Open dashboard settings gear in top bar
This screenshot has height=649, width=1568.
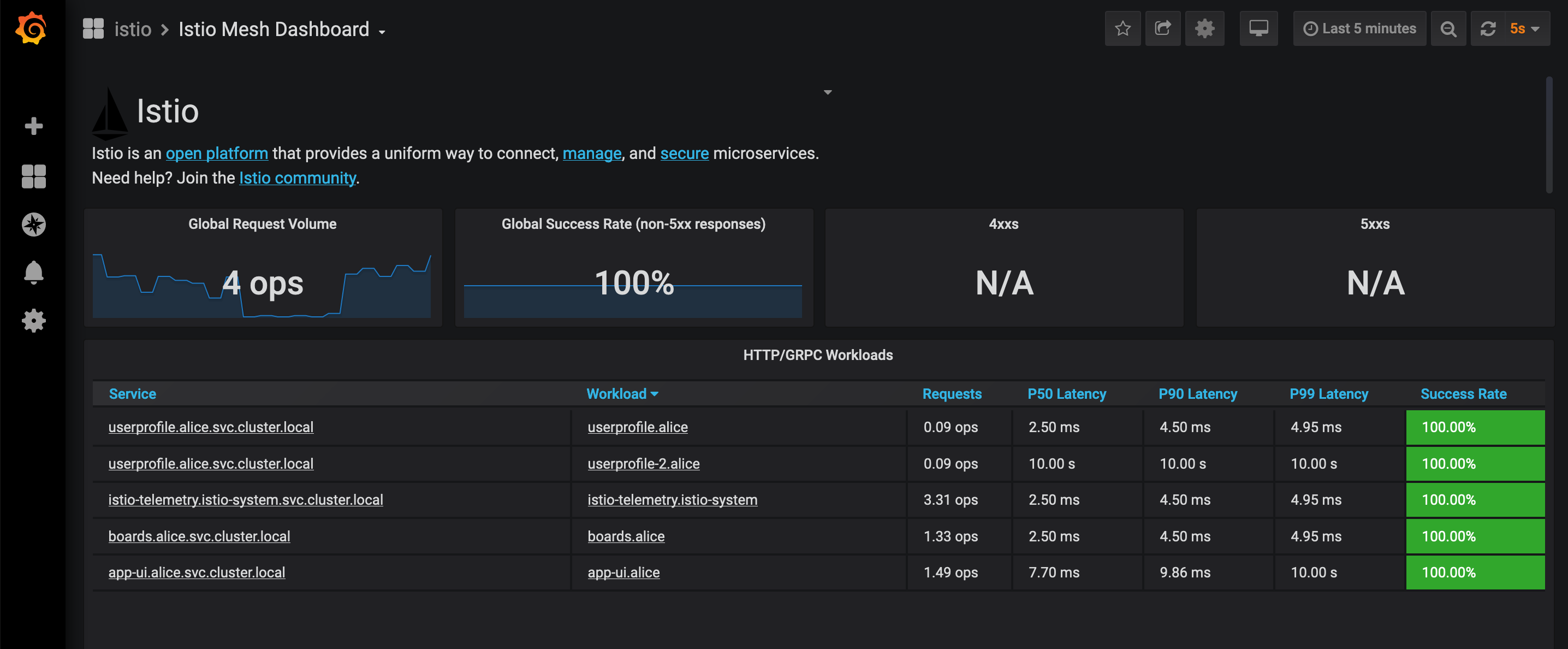1204,28
